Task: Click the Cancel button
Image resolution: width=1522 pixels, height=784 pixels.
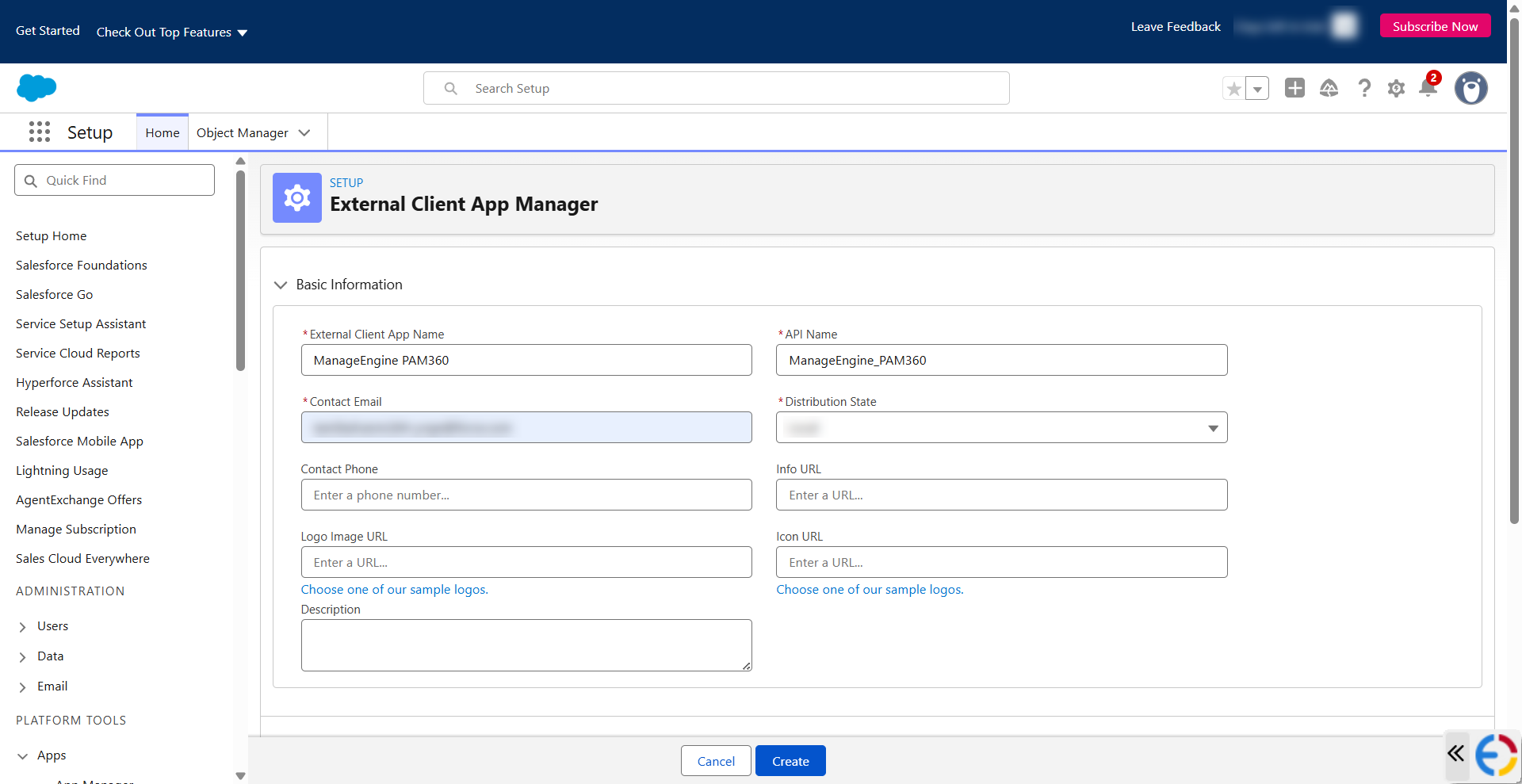Action: tap(716, 761)
